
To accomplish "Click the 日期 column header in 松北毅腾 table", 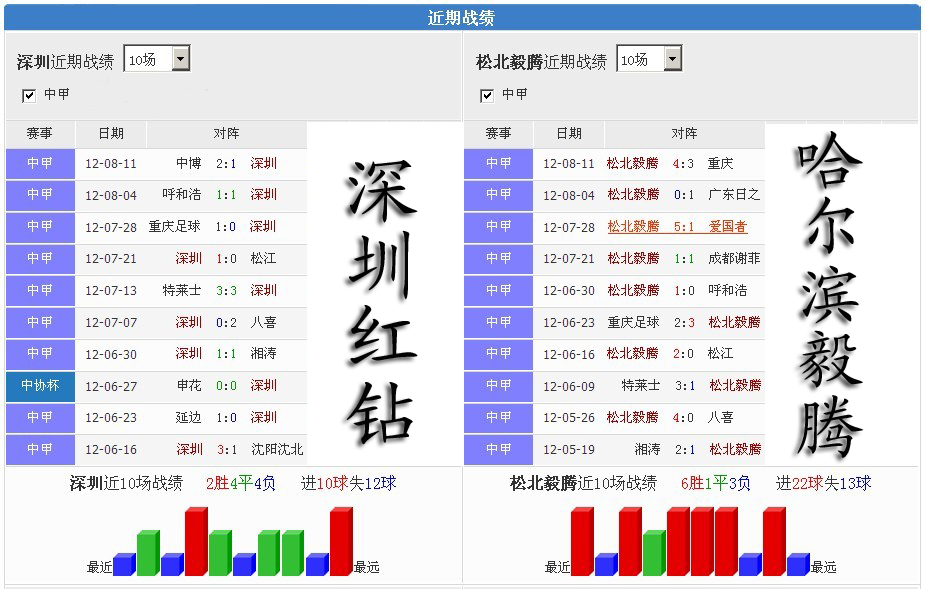I will pyautogui.click(x=569, y=134).
